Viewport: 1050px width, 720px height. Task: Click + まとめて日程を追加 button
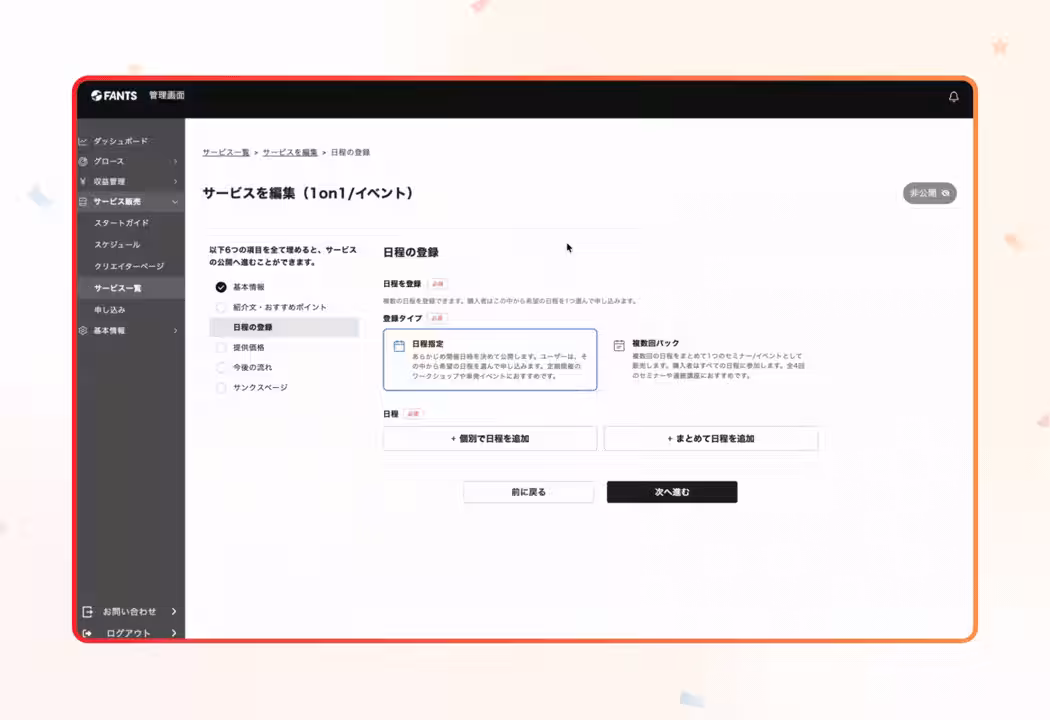click(711, 439)
